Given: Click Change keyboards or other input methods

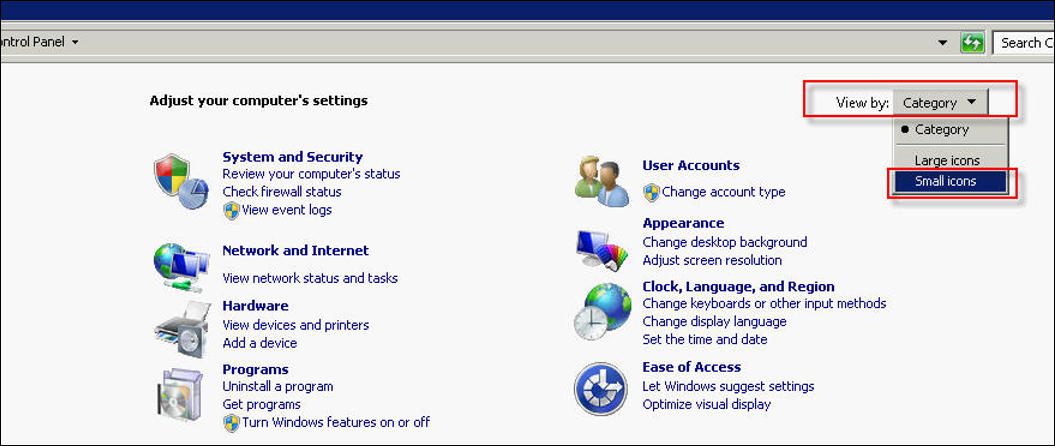Looking at the screenshot, I should point(764,303).
